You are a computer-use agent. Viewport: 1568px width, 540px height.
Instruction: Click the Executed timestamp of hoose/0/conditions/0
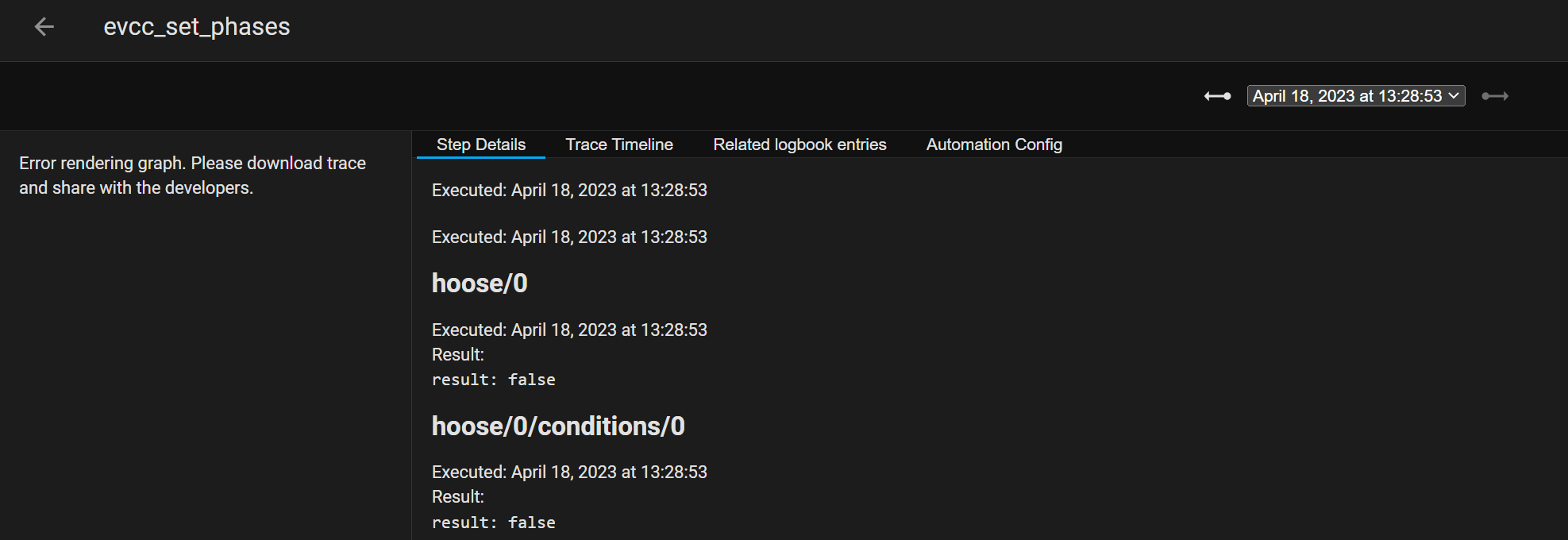(568, 471)
